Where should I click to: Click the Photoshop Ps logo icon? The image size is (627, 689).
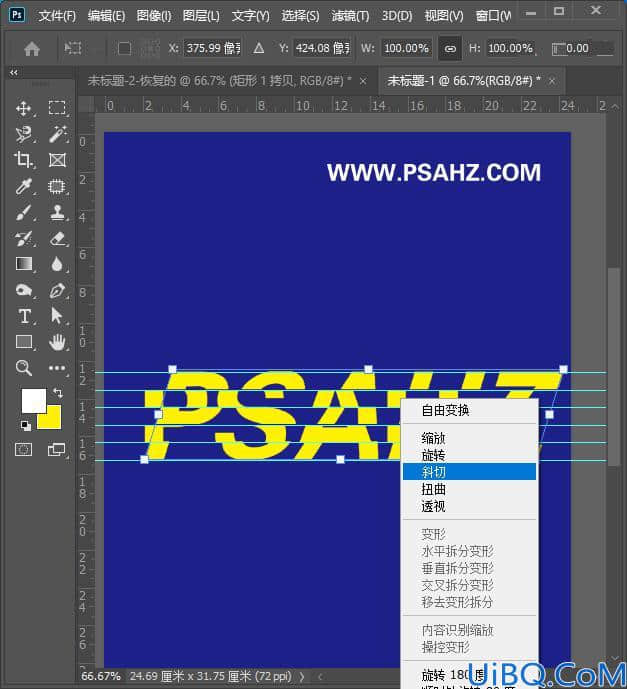tap(17, 15)
